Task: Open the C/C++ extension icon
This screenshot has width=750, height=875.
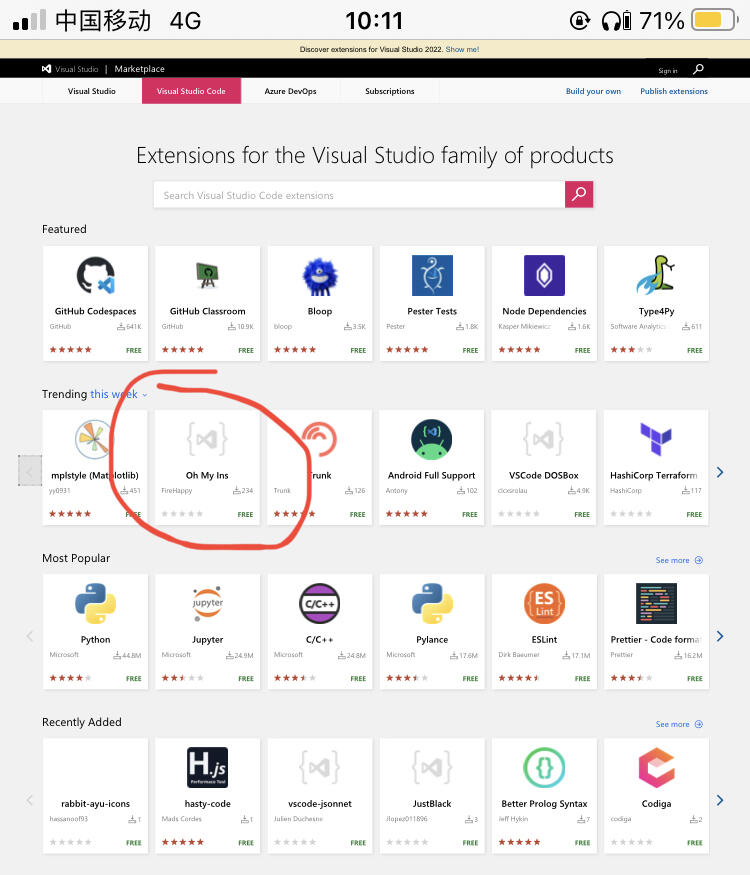Action: coord(320,603)
